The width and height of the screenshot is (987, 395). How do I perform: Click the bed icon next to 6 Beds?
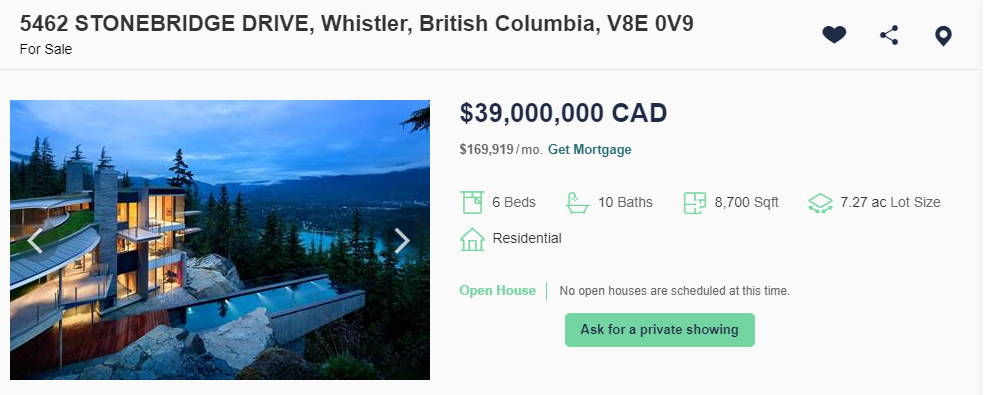tap(472, 203)
